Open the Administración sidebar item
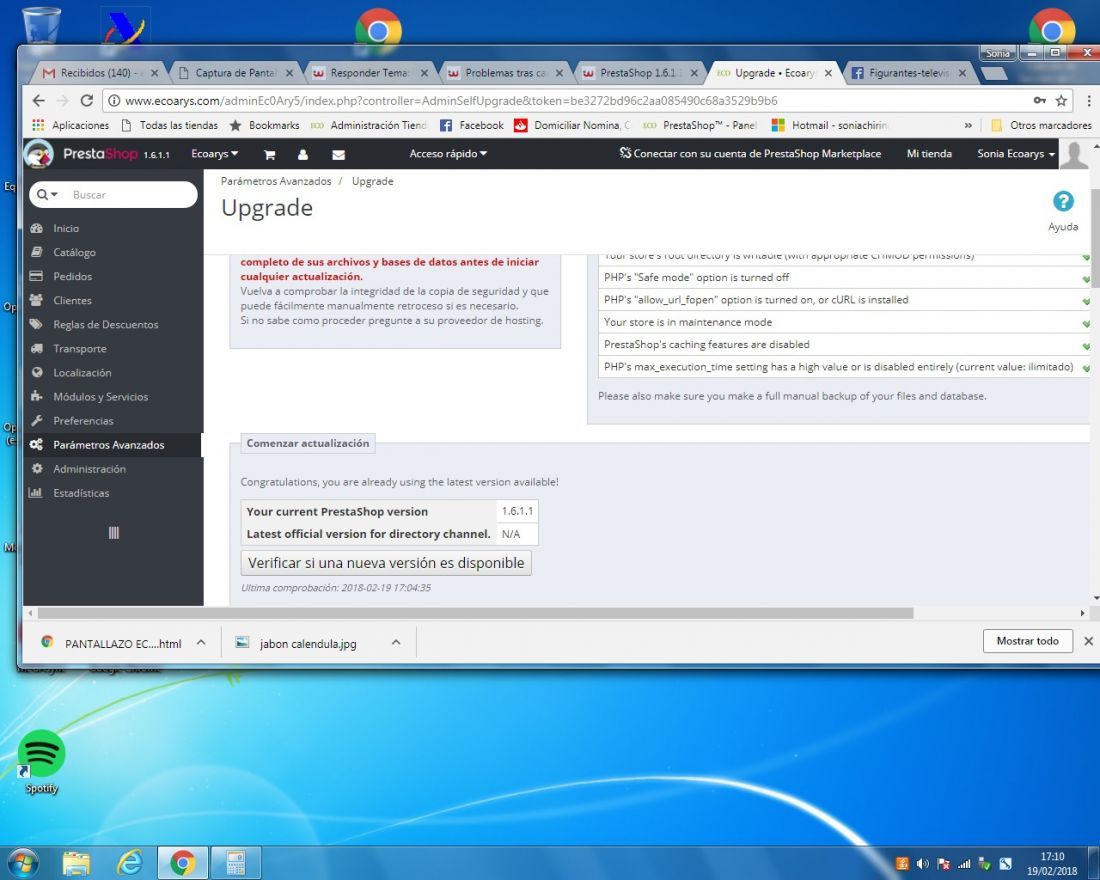This screenshot has width=1100, height=880. click(x=89, y=469)
